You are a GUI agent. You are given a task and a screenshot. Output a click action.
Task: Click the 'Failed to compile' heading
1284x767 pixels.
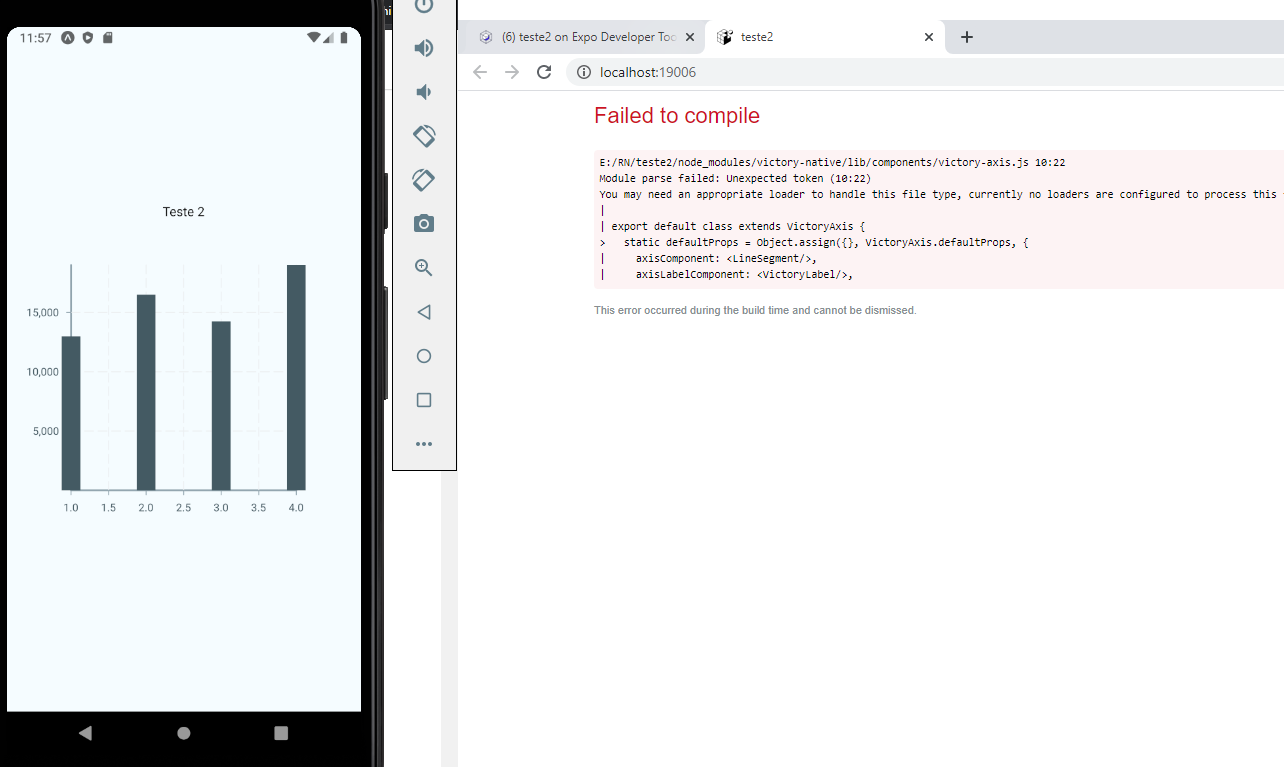(677, 116)
